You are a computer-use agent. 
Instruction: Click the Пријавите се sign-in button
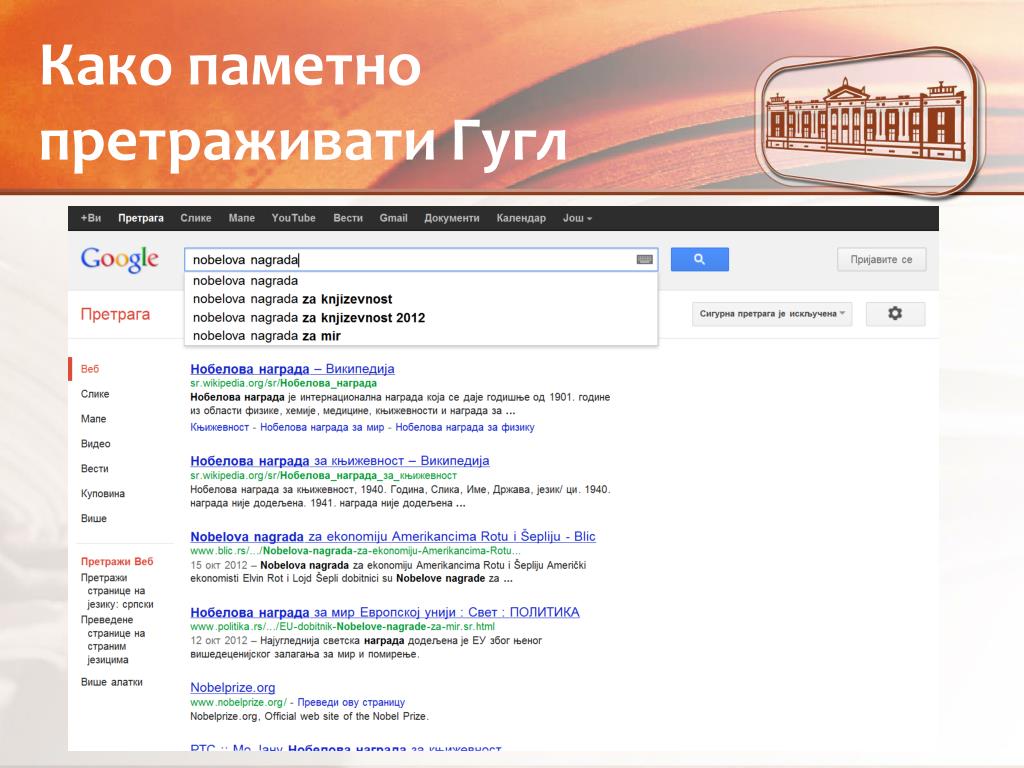[x=881, y=259]
